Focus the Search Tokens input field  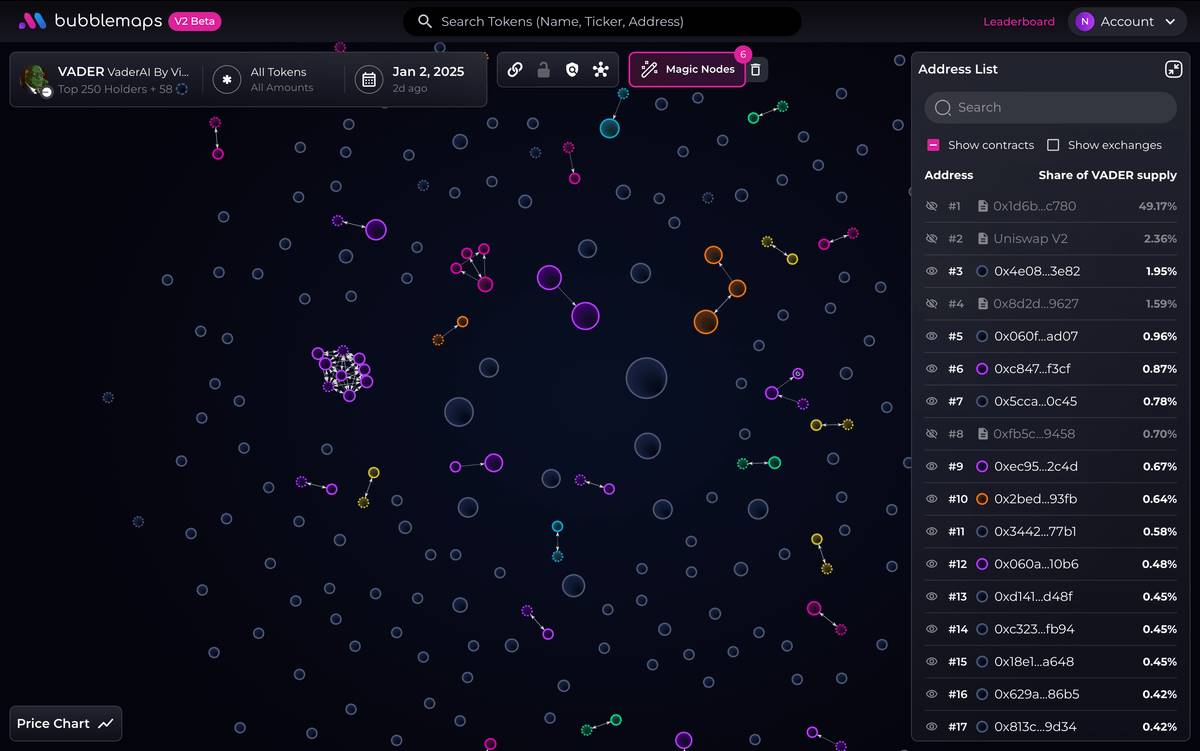click(602, 21)
